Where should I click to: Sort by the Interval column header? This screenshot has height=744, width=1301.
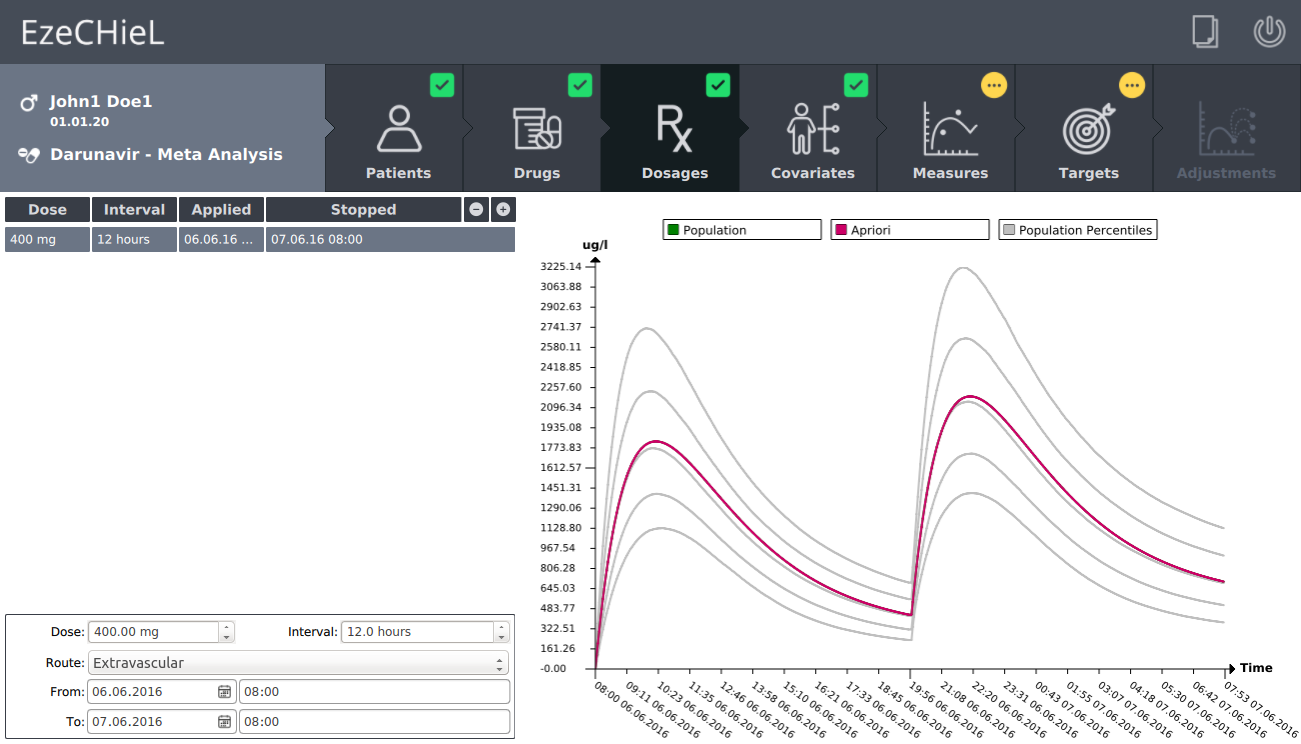coord(134,209)
